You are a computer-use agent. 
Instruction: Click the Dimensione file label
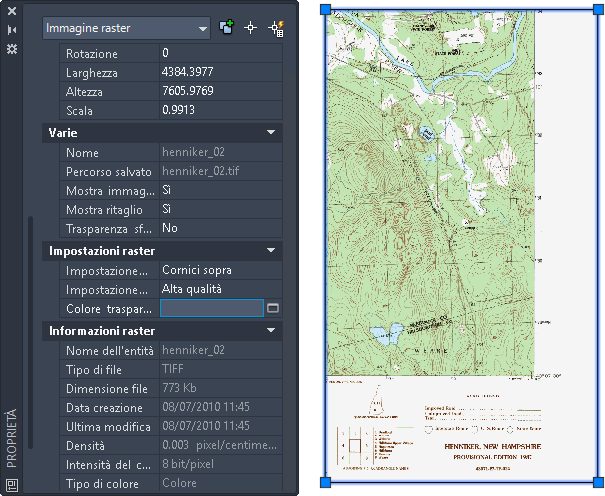[107, 389]
